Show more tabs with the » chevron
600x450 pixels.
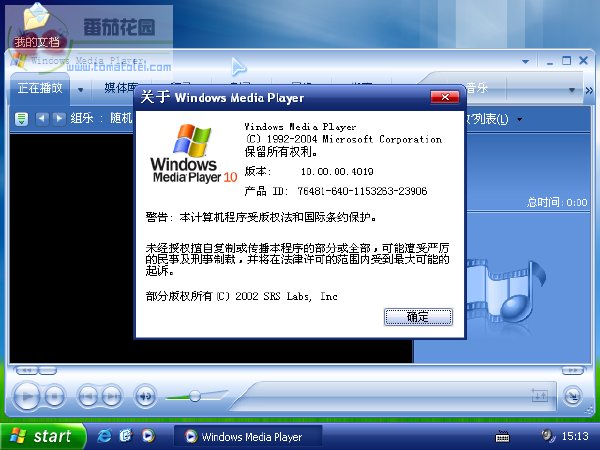[589, 91]
